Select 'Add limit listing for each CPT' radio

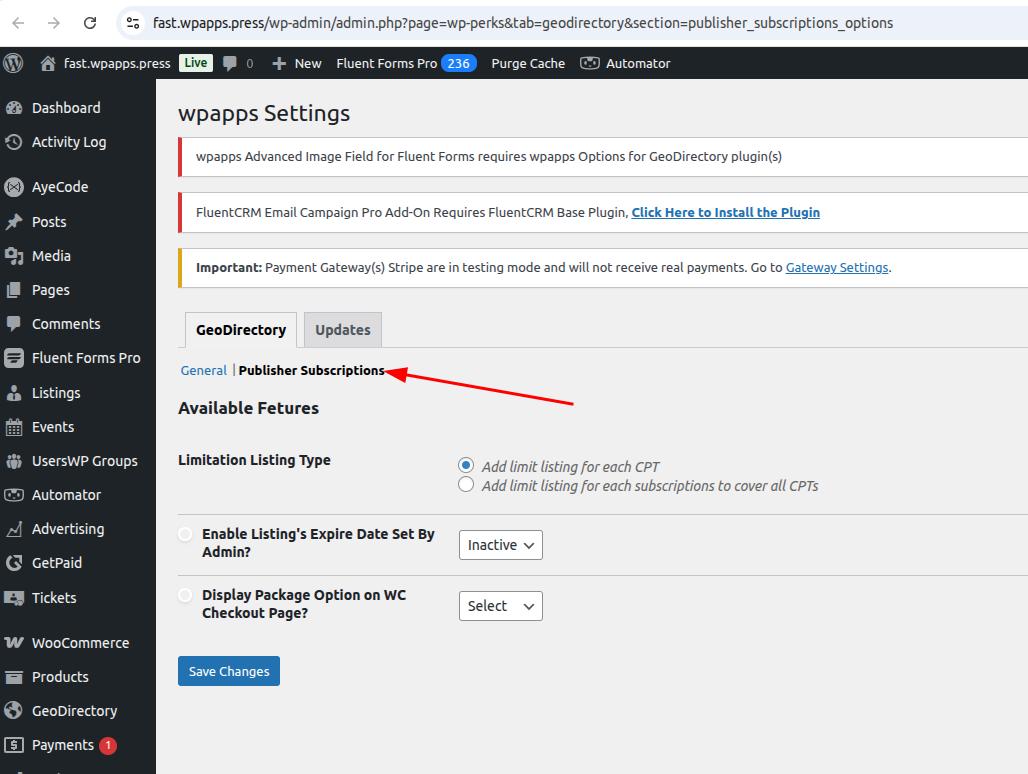pos(466,465)
